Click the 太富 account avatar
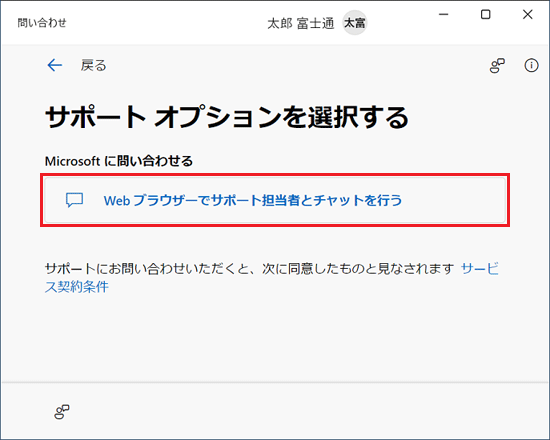550x440 pixels. 355,23
